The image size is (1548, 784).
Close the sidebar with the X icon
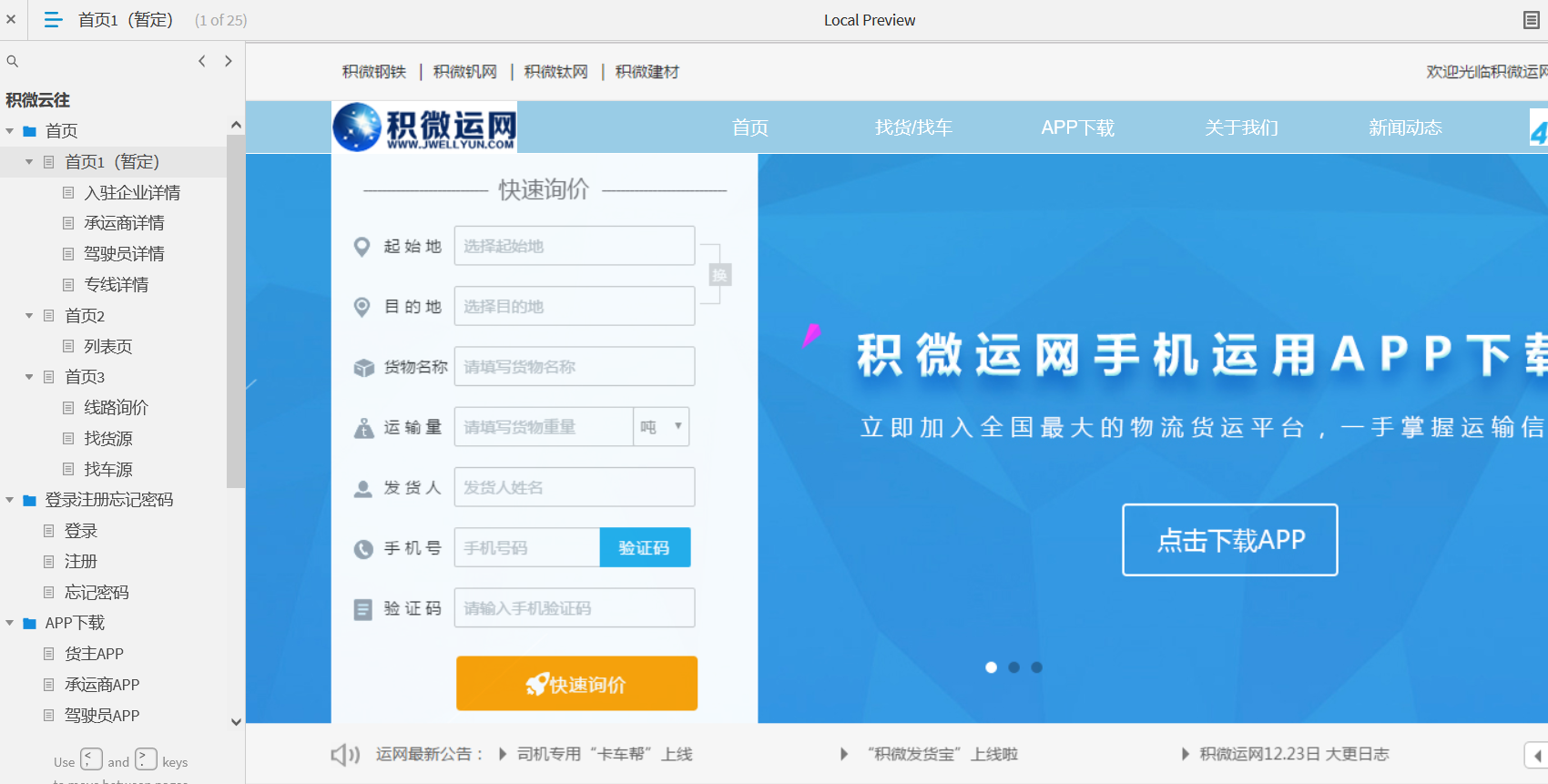coord(11,19)
